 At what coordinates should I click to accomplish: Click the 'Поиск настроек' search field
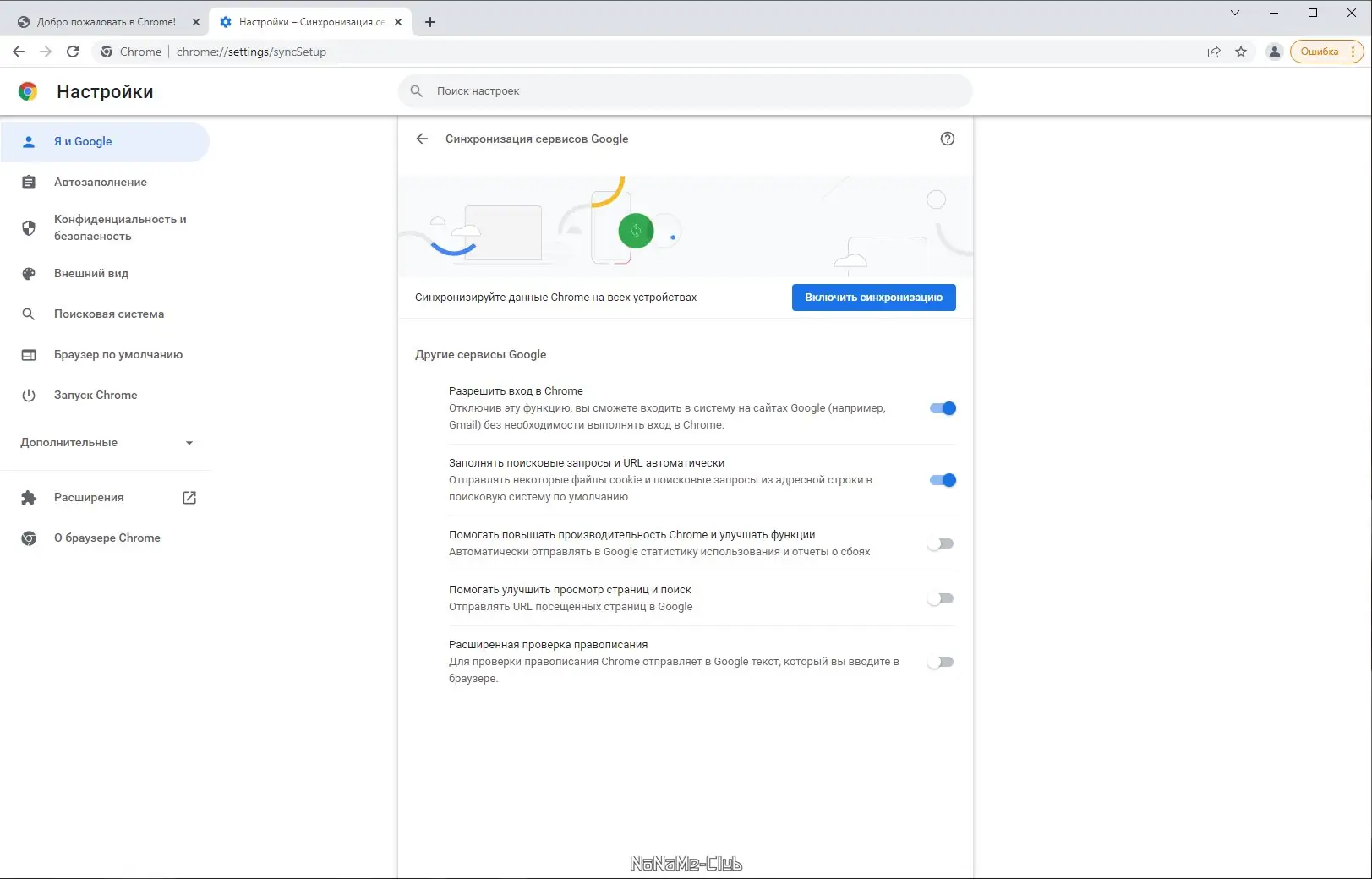point(685,91)
